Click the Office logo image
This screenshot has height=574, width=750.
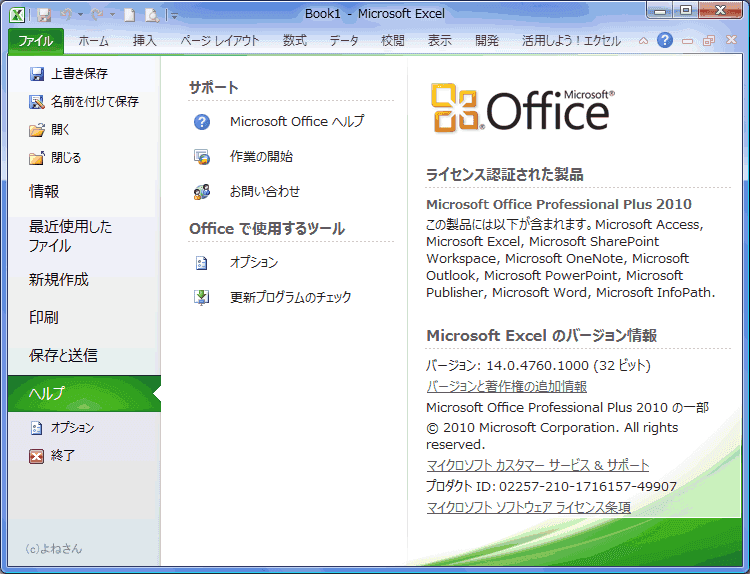click(x=522, y=108)
